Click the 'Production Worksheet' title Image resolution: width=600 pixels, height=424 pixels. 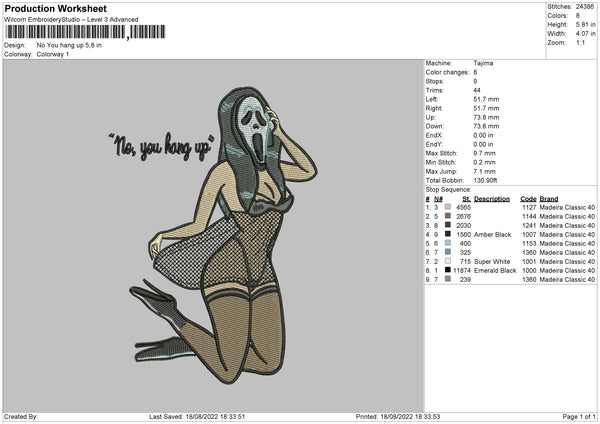coord(56,8)
